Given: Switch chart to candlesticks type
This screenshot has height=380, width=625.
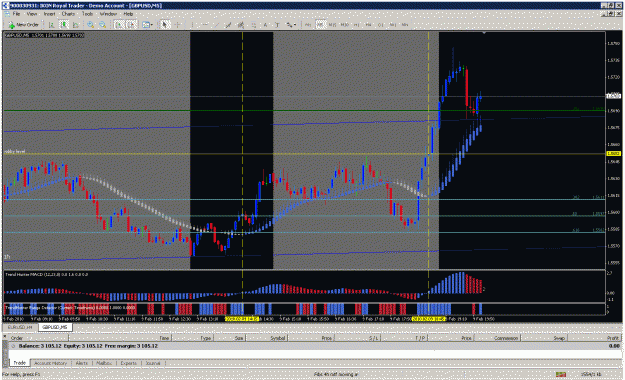Looking at the screenshot, I should (x=63, y=25).
